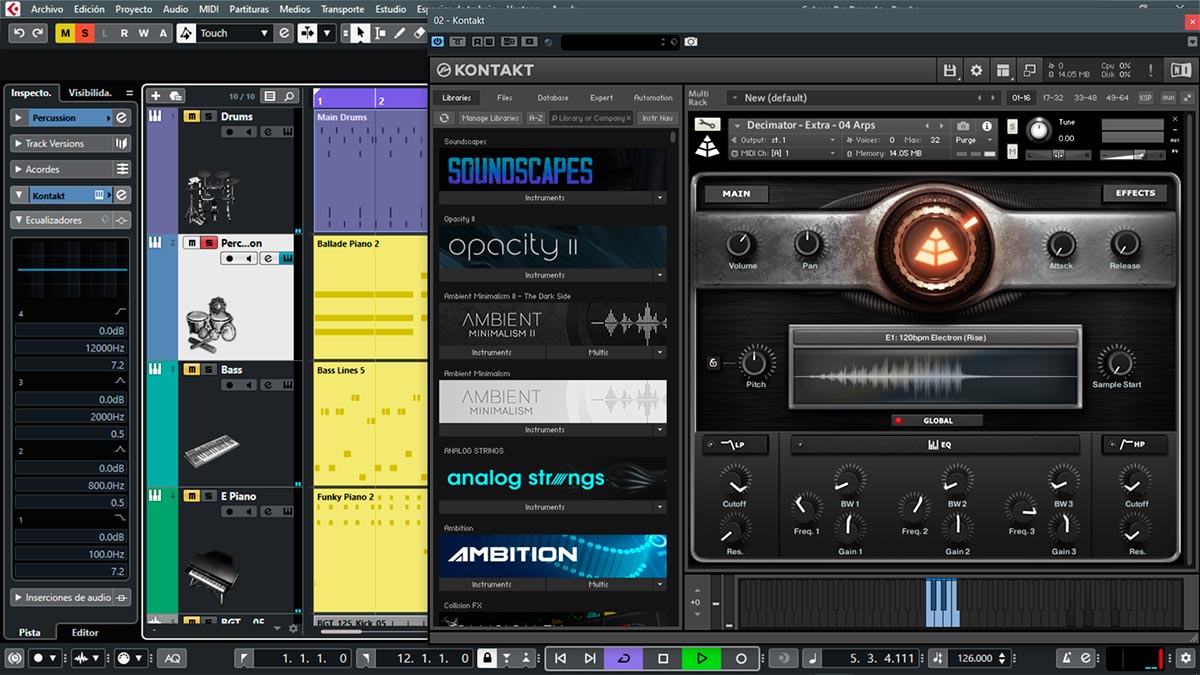Viewport: 1200px width, 675px height.
Task: Open instrument wrench edit mode
Action: [x=707, y=124]
